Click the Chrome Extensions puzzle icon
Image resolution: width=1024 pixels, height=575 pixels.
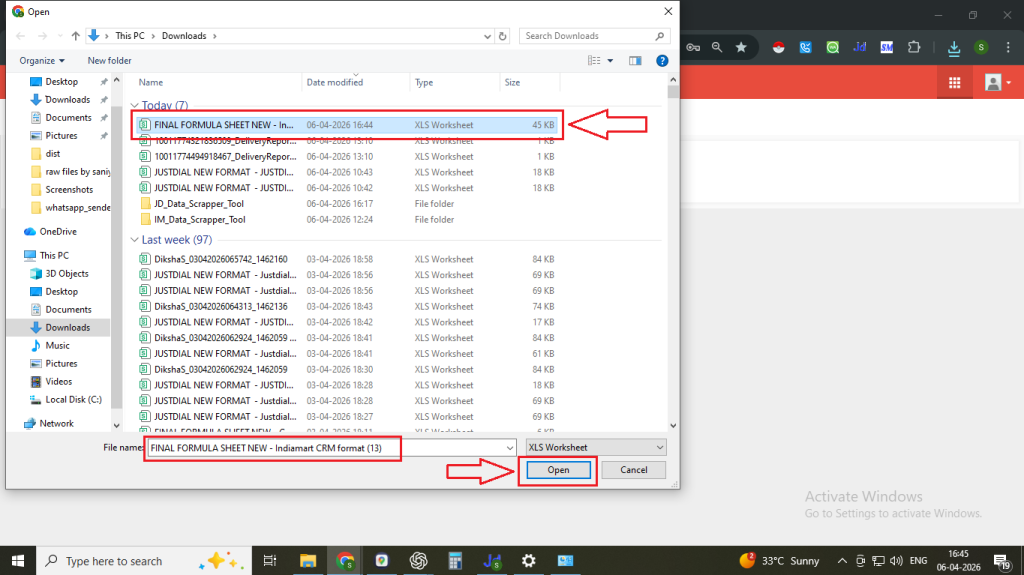(913, 47)
